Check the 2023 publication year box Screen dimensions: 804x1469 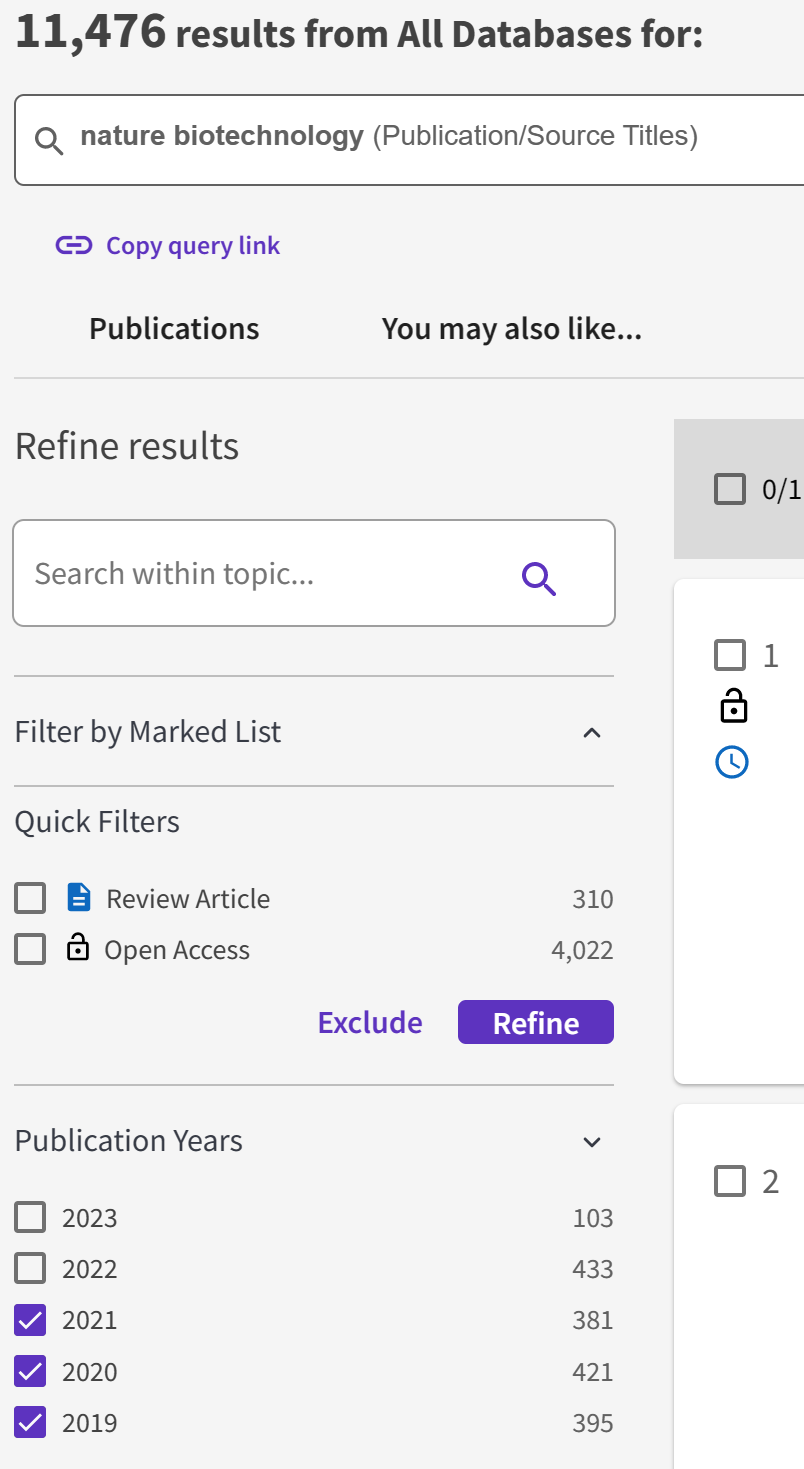point(30,1218)
